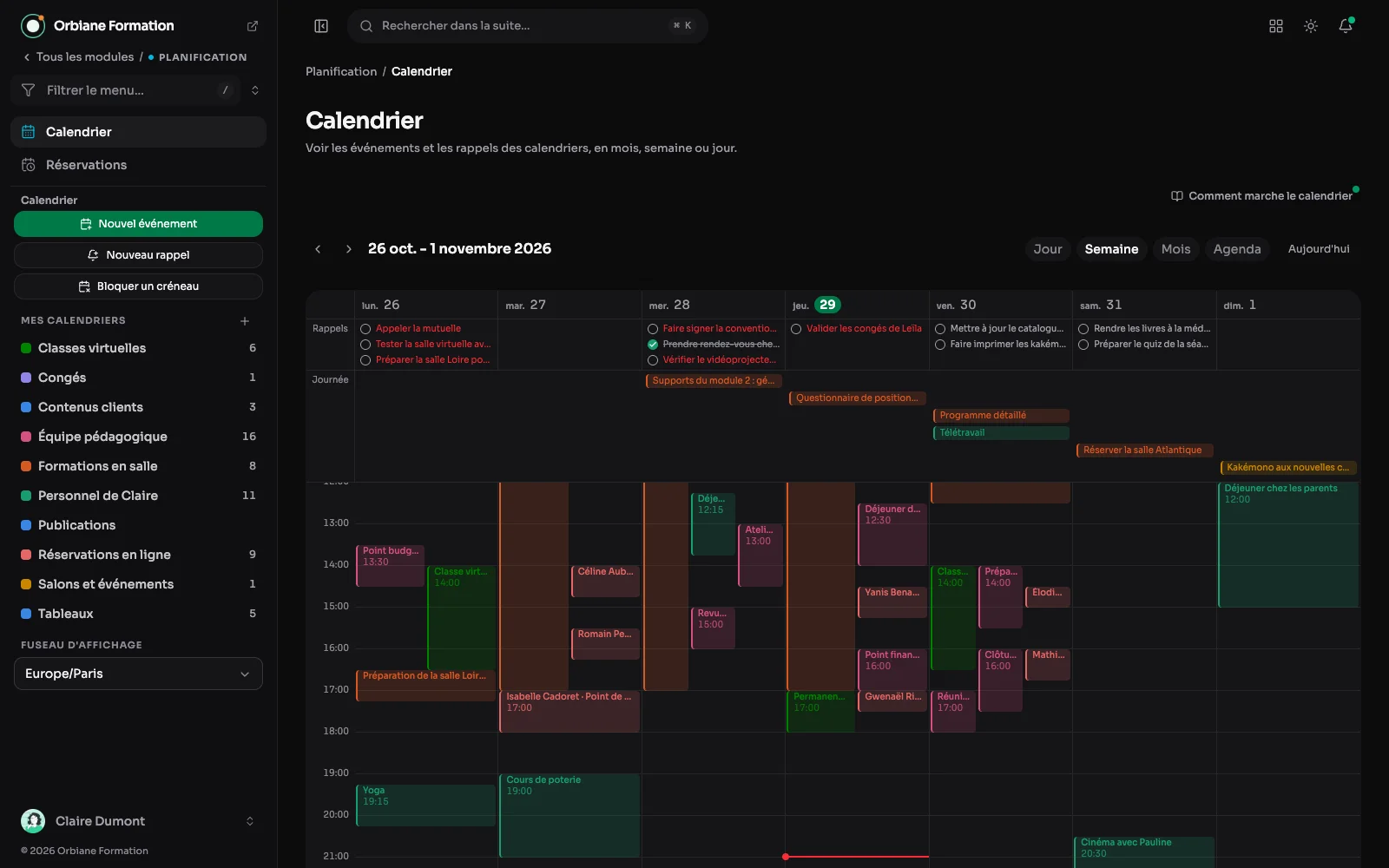Viewport: 1389px width, 868px height.
Task: Go to previous week arrow
Action: click(318, 249)
